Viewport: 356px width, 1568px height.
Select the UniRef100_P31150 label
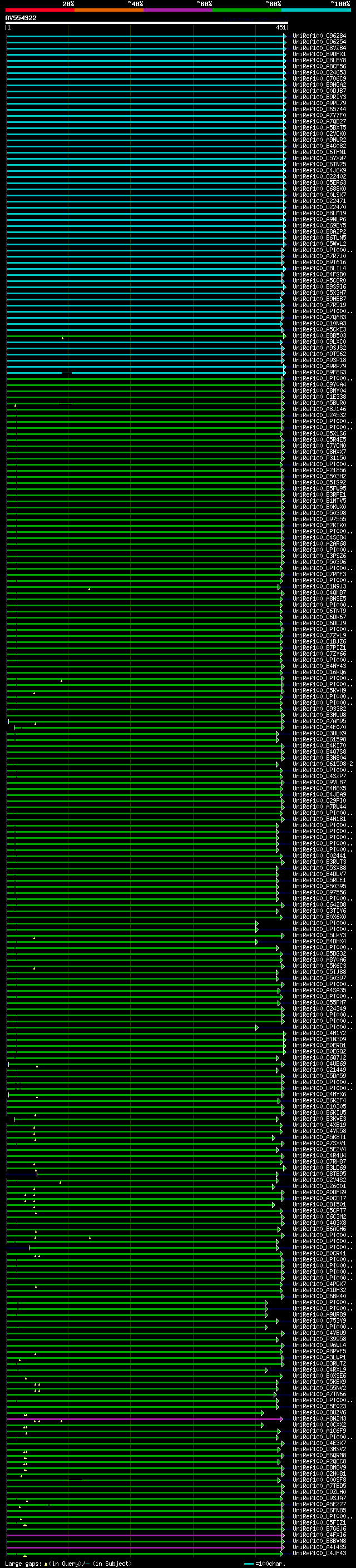[319, 458]
